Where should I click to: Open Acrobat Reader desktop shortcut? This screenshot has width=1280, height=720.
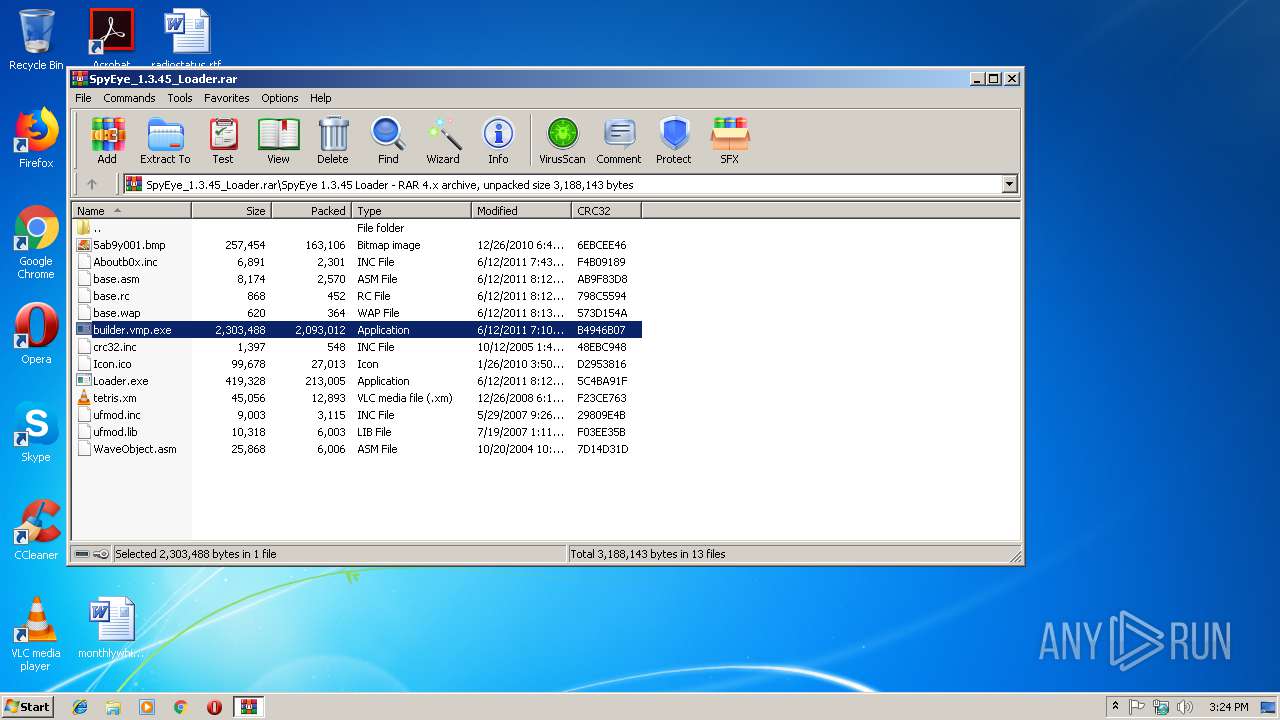click(111, 38)
